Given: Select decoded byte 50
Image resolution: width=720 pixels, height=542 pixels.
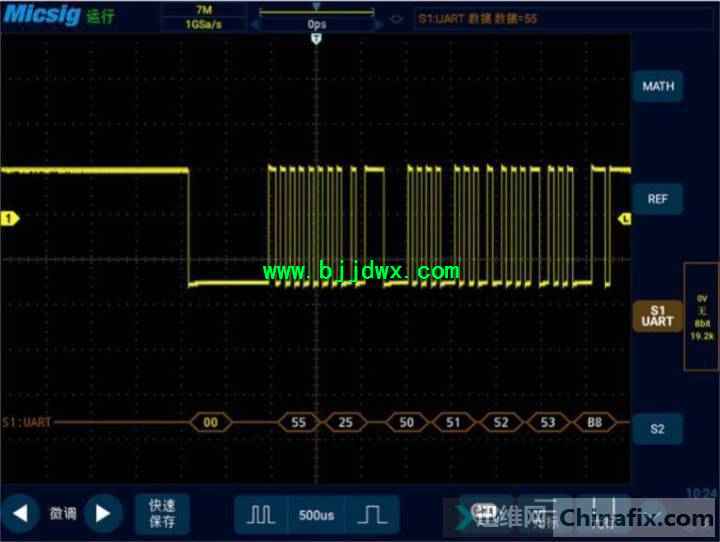Looking at the screenshot, I should tap(406, 422).
